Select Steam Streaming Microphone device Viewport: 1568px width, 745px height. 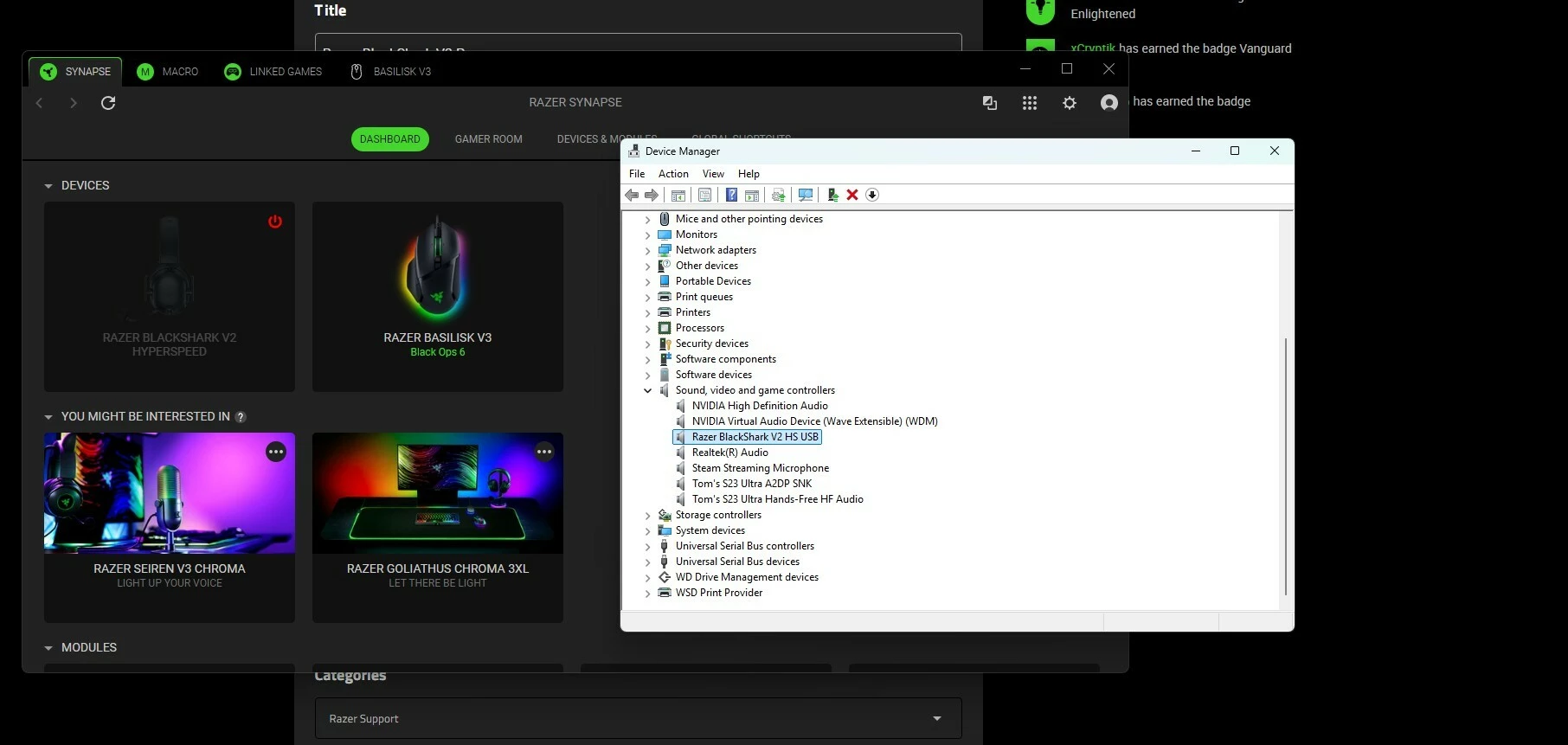760,468
